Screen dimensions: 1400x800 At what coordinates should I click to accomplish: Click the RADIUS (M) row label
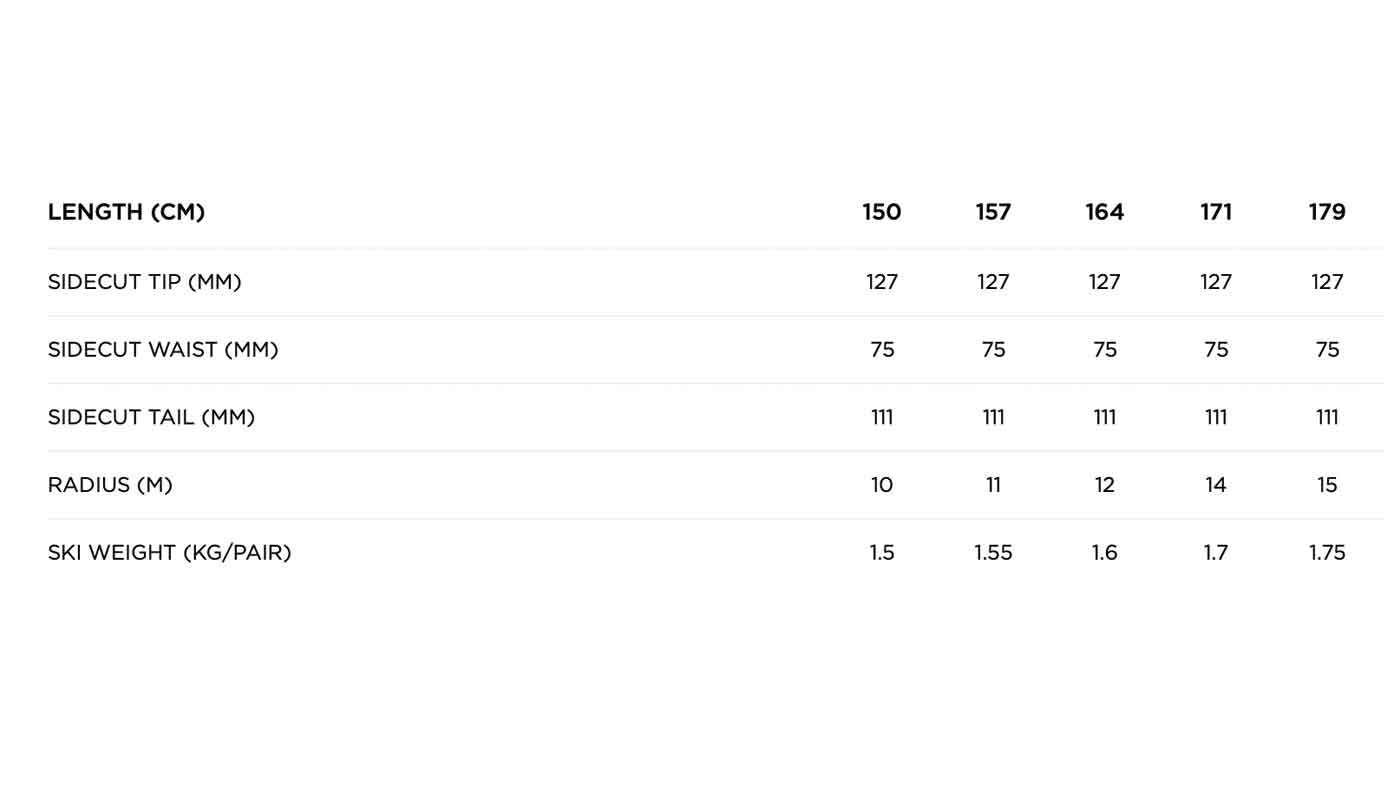[x=110, y=485]
